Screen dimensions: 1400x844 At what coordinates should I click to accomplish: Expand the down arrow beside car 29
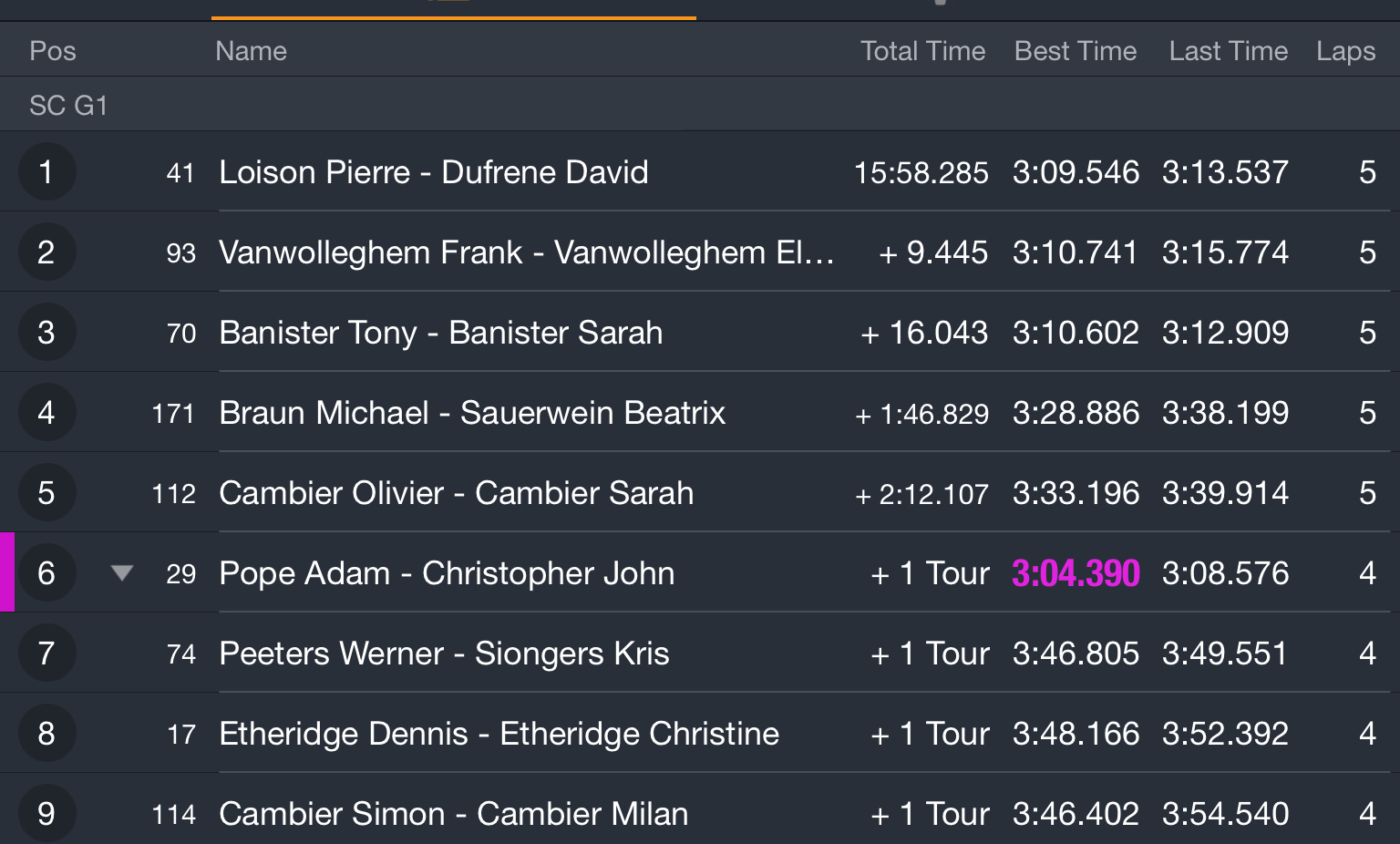[x=122, y=573]
